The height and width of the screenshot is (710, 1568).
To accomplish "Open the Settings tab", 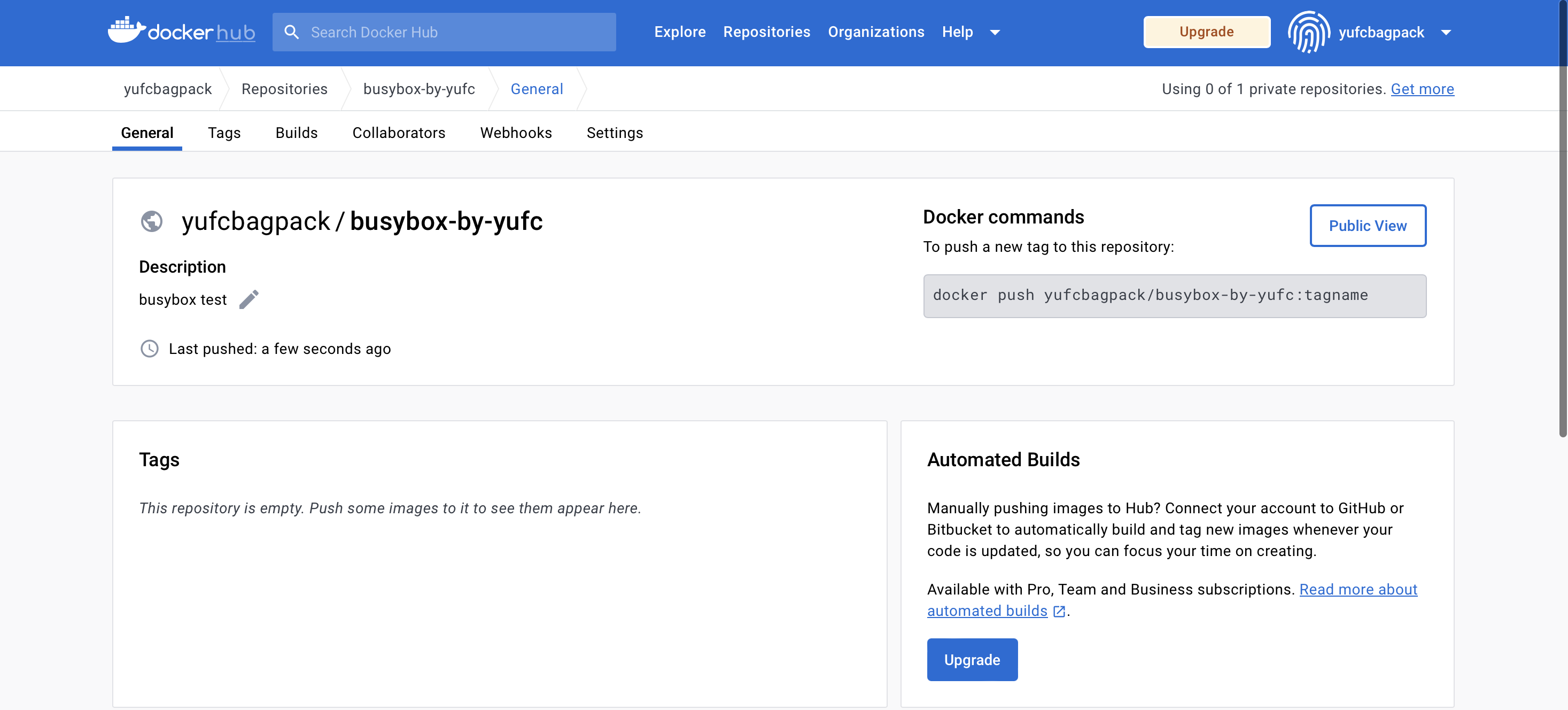I will click(614, 133).
